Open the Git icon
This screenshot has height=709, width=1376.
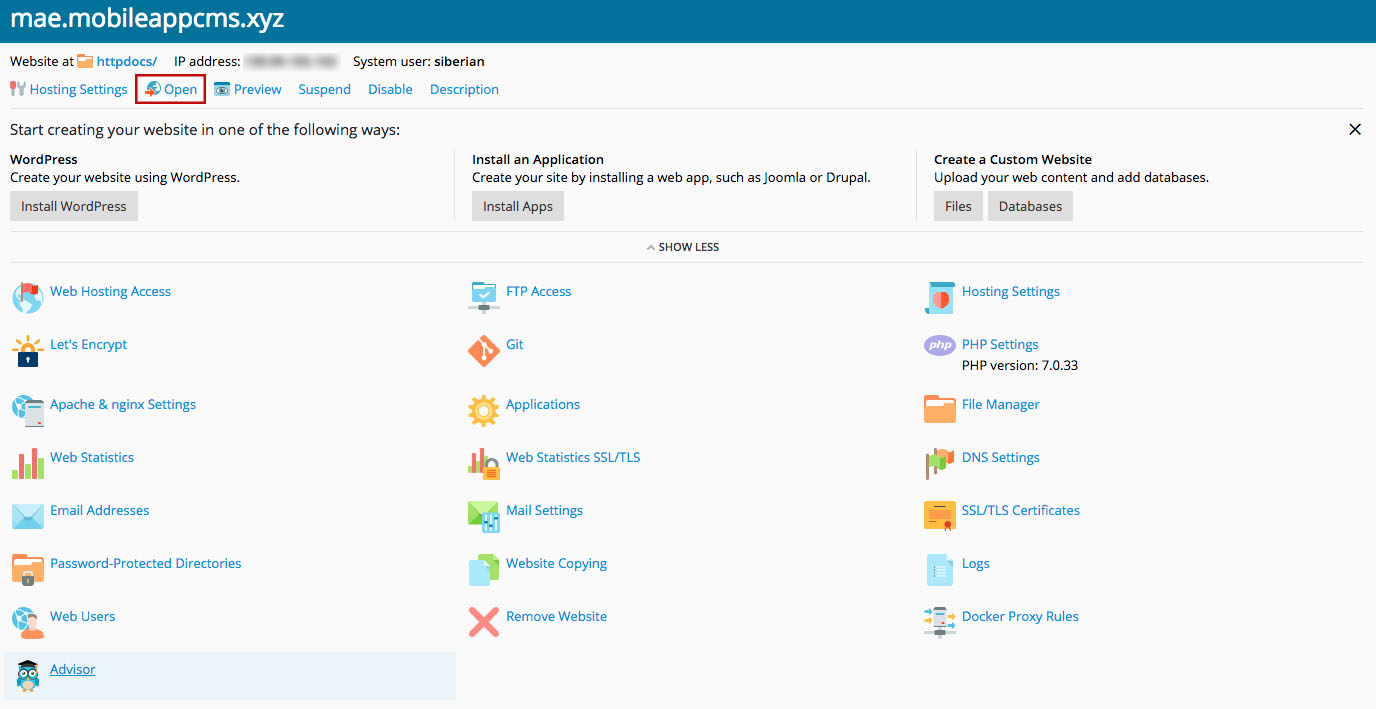483,351
